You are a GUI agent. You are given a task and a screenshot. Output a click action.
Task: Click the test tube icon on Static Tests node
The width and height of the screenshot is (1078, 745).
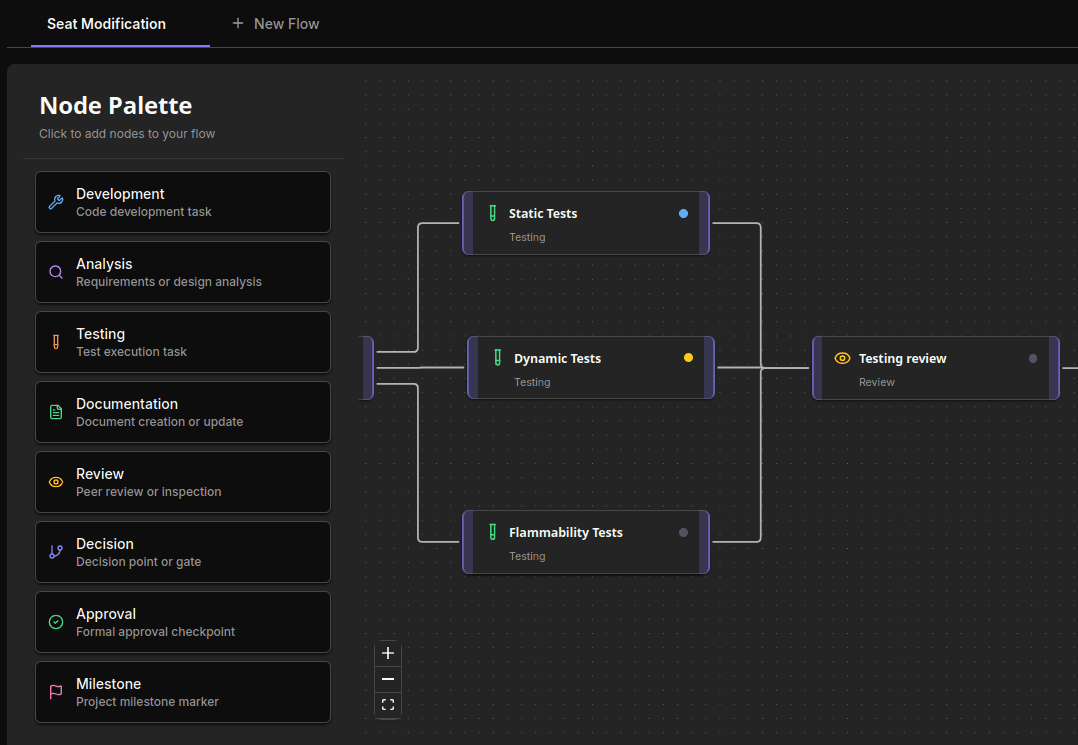(492, 213)
